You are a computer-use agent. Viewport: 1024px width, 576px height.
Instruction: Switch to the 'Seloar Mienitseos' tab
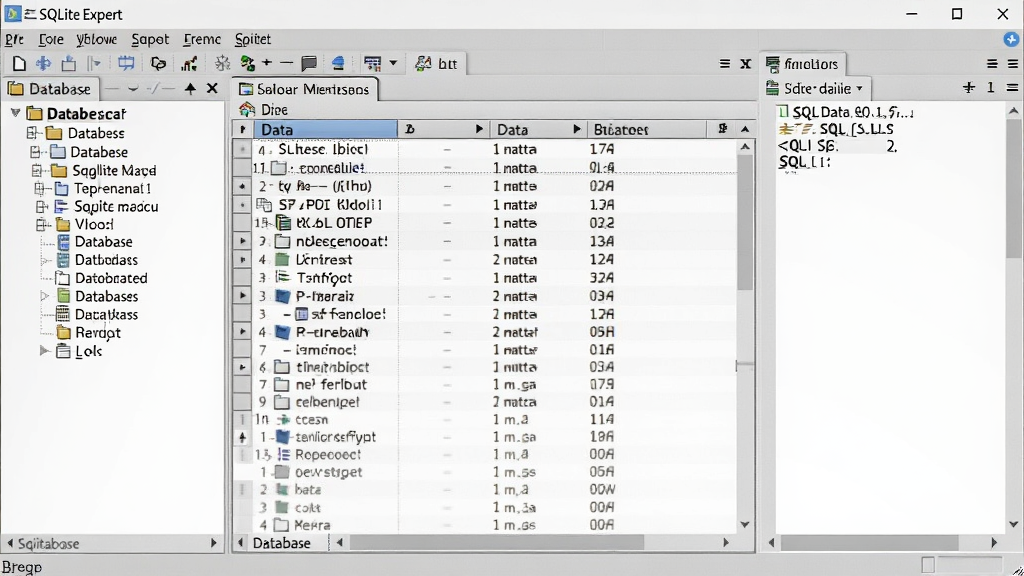[x=304, y=89]
